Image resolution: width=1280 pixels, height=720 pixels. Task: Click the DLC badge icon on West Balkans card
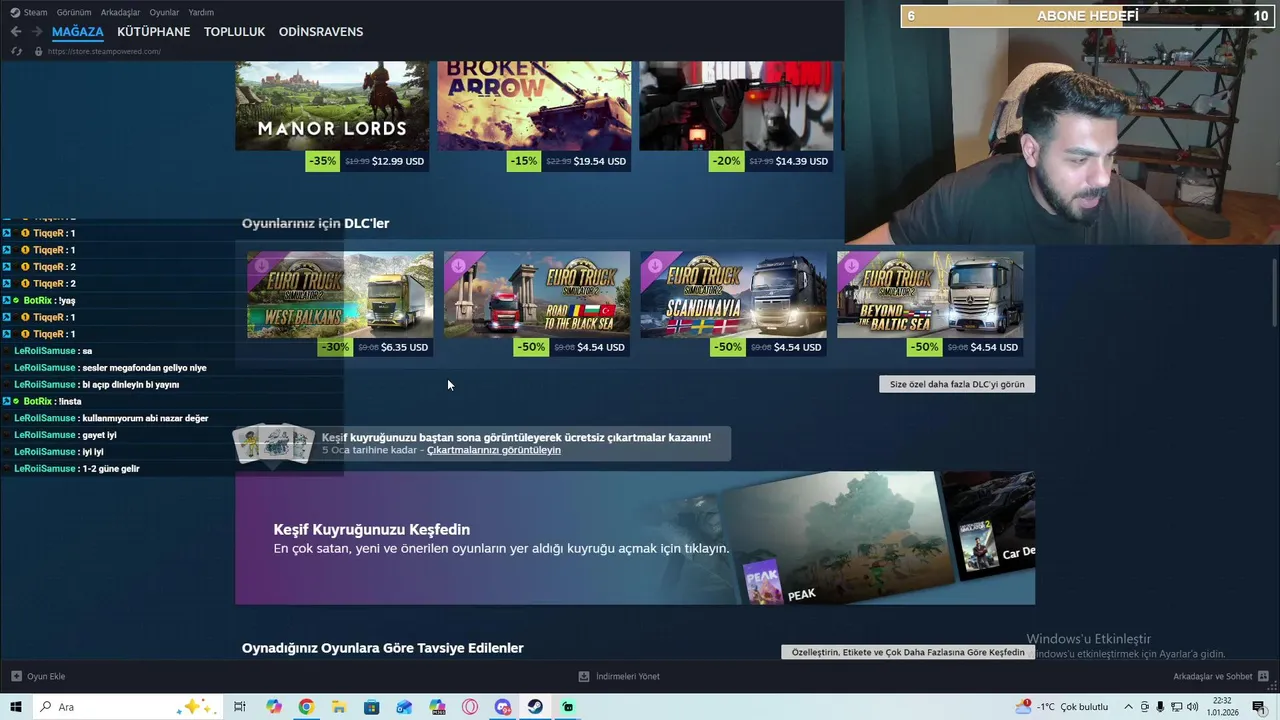pyautogui.click(x=262, y=266)
